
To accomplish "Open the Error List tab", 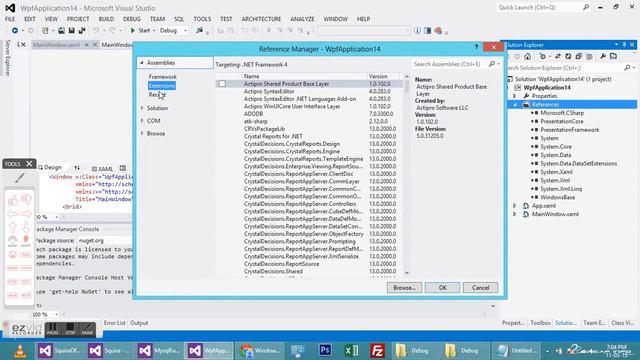I will (115, 323).
